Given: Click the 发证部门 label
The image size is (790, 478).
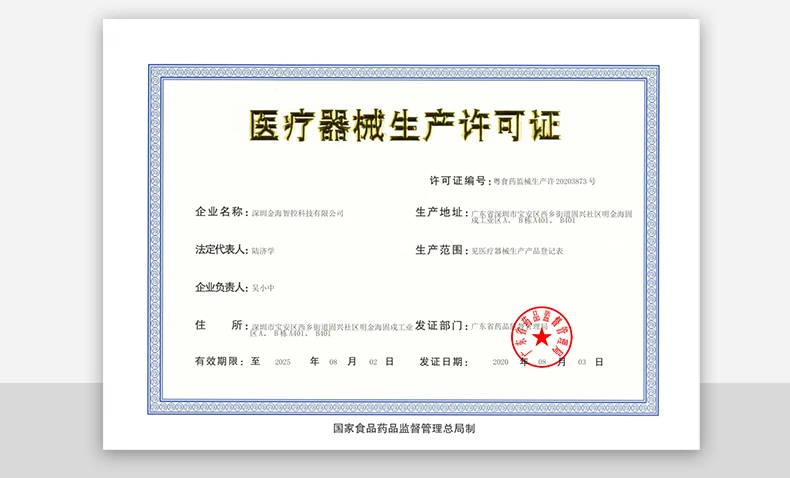Looking at the screenshot, I should pos(440,326).
